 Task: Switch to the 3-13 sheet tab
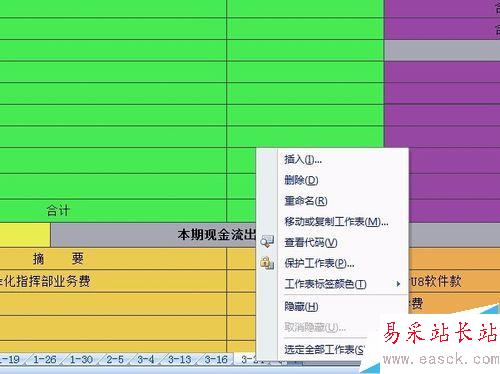point(180,360)
